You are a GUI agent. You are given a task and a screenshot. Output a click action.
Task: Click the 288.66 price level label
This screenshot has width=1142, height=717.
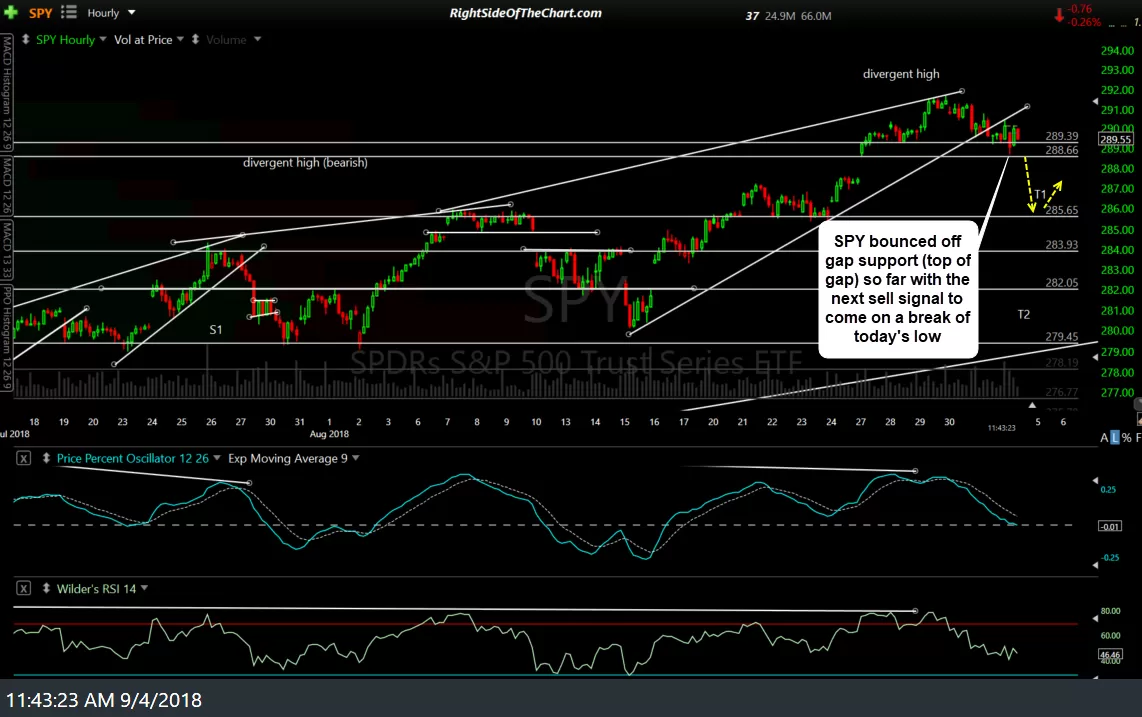[1061, 151]
